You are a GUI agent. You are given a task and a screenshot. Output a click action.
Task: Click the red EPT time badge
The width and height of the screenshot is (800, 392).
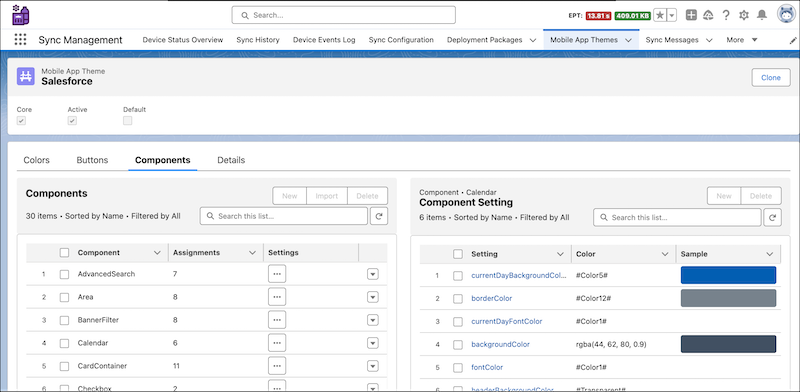point(598,16)
